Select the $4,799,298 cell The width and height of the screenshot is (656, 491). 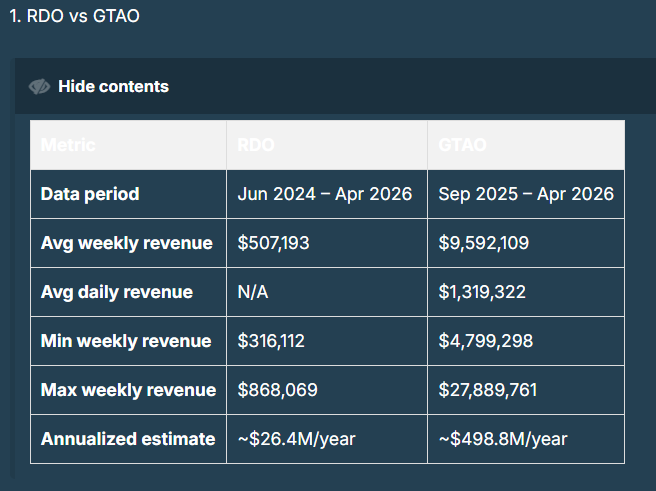point(486,341)
